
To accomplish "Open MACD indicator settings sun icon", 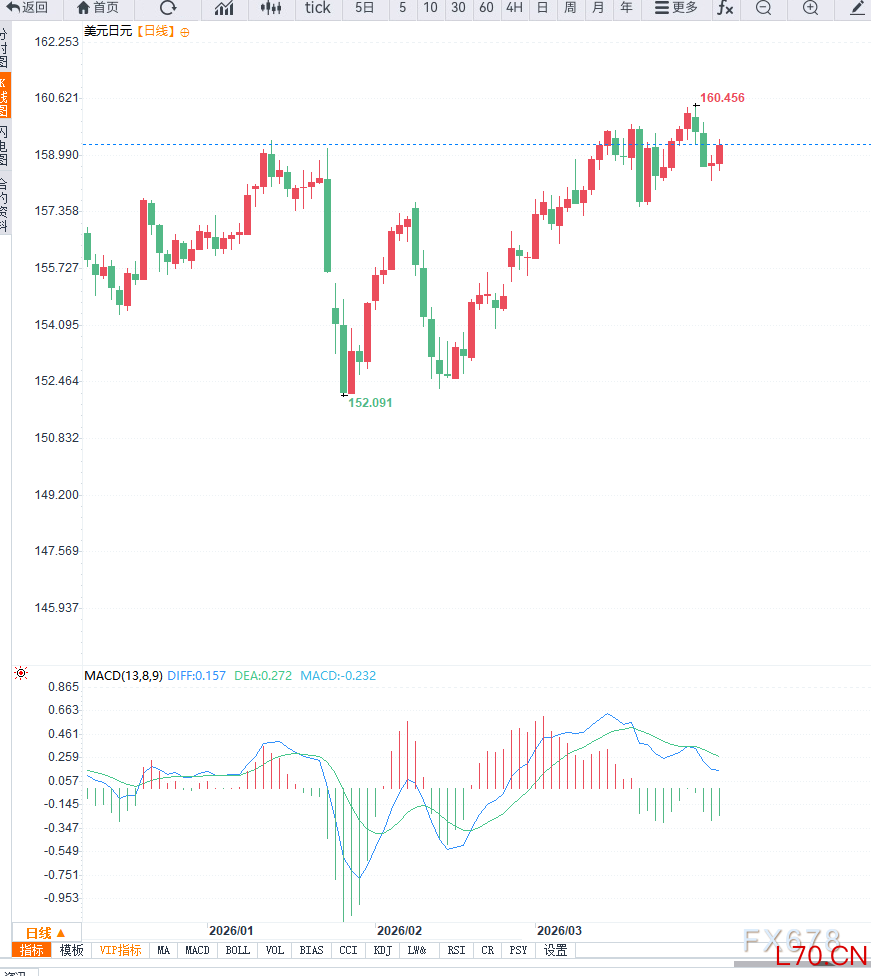I will point(21,674).
